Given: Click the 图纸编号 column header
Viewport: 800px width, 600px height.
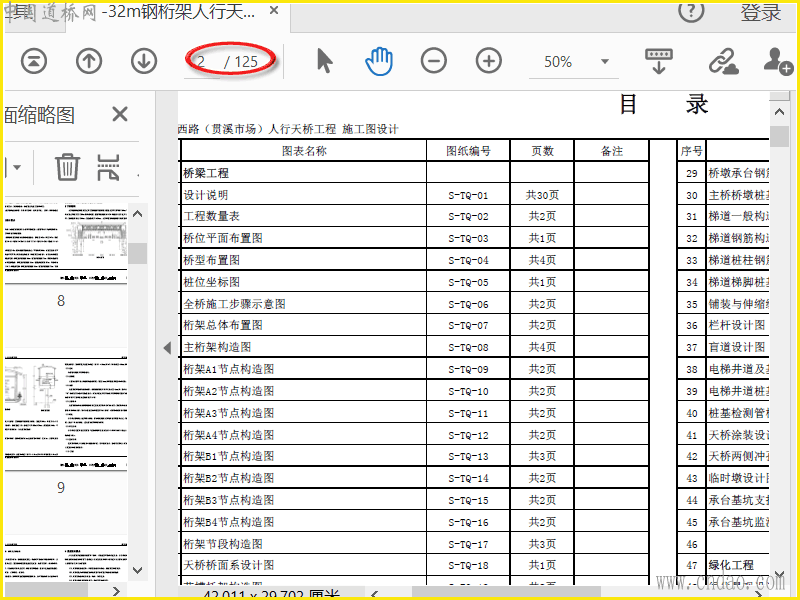Looking at the screenshot, I should [468, 151].
